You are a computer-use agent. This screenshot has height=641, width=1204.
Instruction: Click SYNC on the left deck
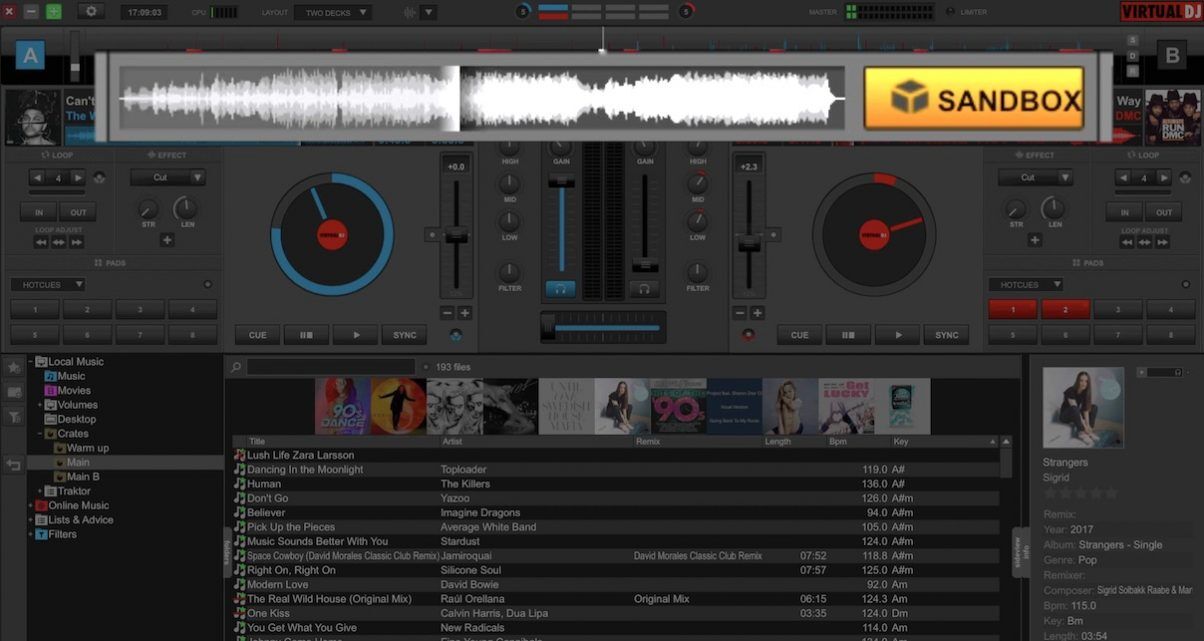pos(404,335)
